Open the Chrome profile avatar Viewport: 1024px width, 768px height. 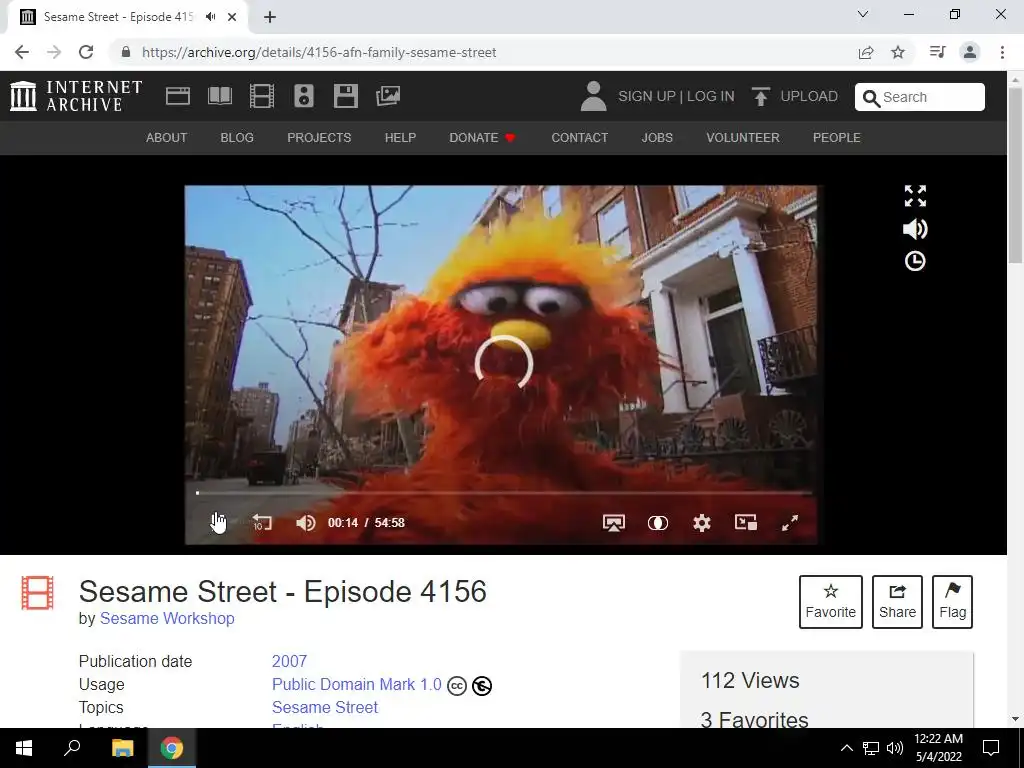[x=970, y=52]
